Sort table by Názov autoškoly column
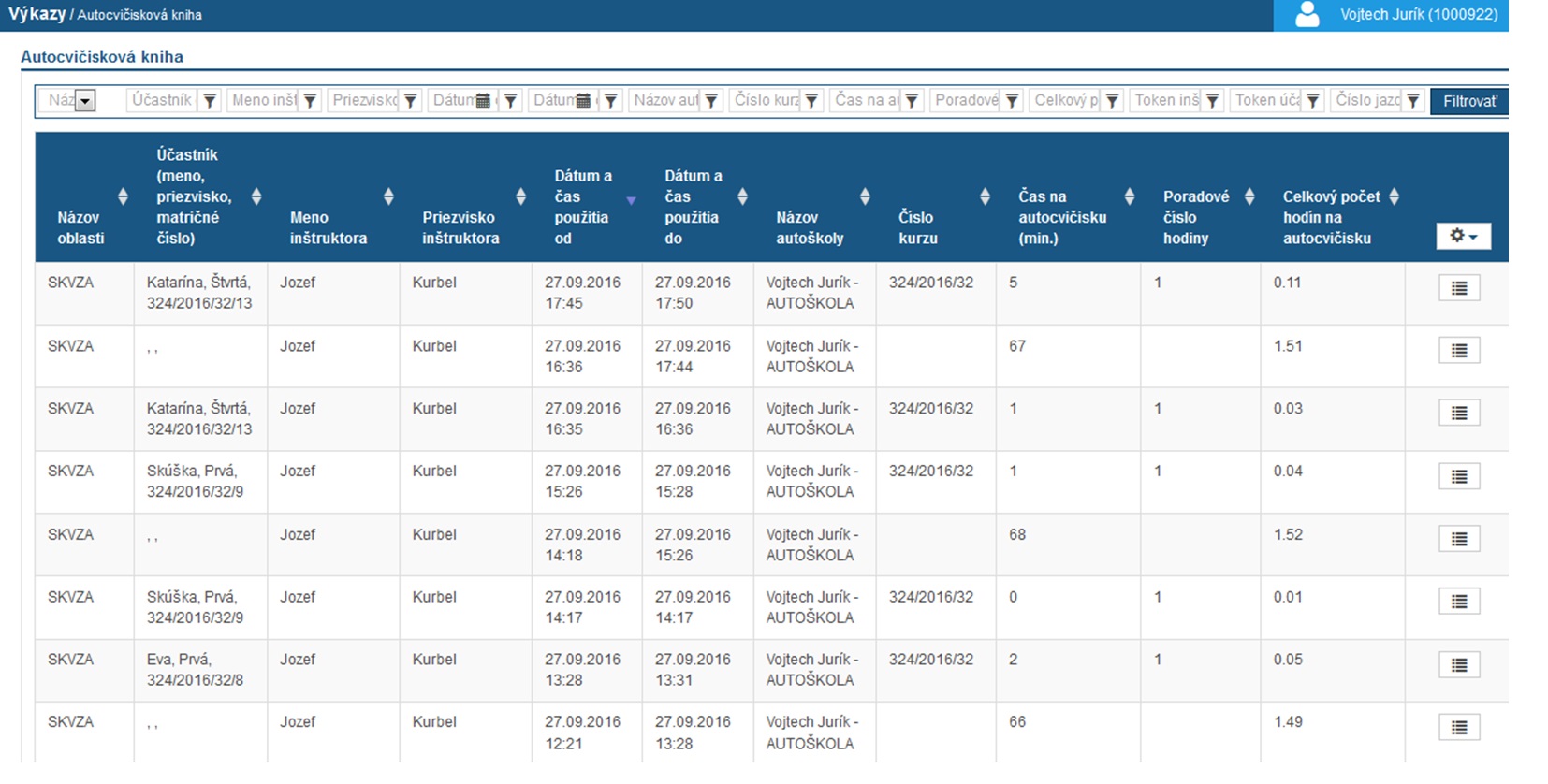This screenshot has width=1548, height=784. (x=865, y=196)
